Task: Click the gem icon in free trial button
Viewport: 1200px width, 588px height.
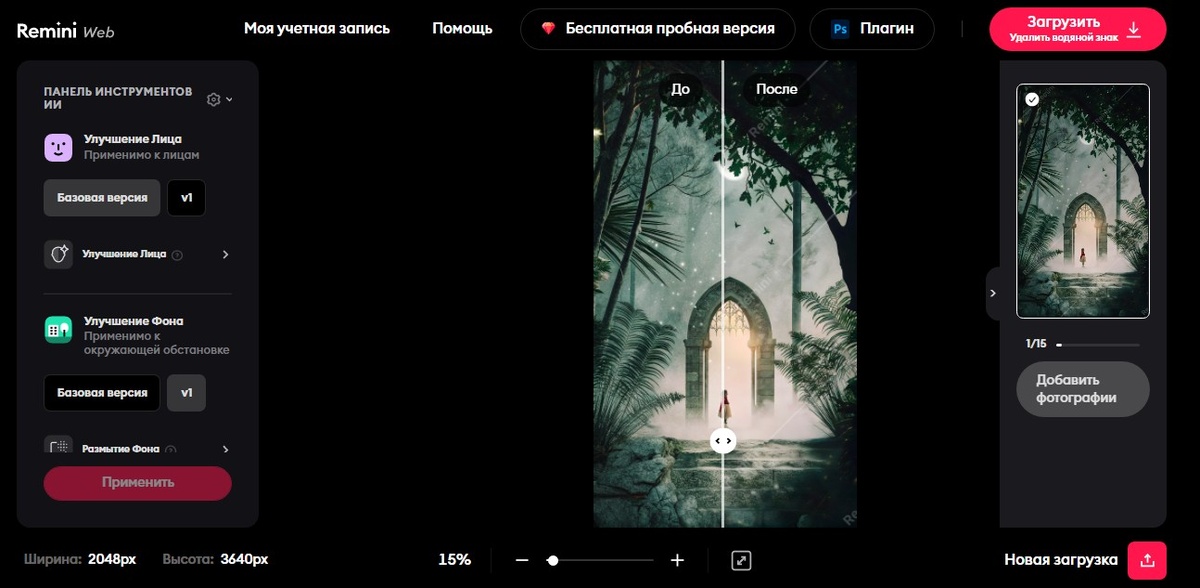Action: point(548,29)
